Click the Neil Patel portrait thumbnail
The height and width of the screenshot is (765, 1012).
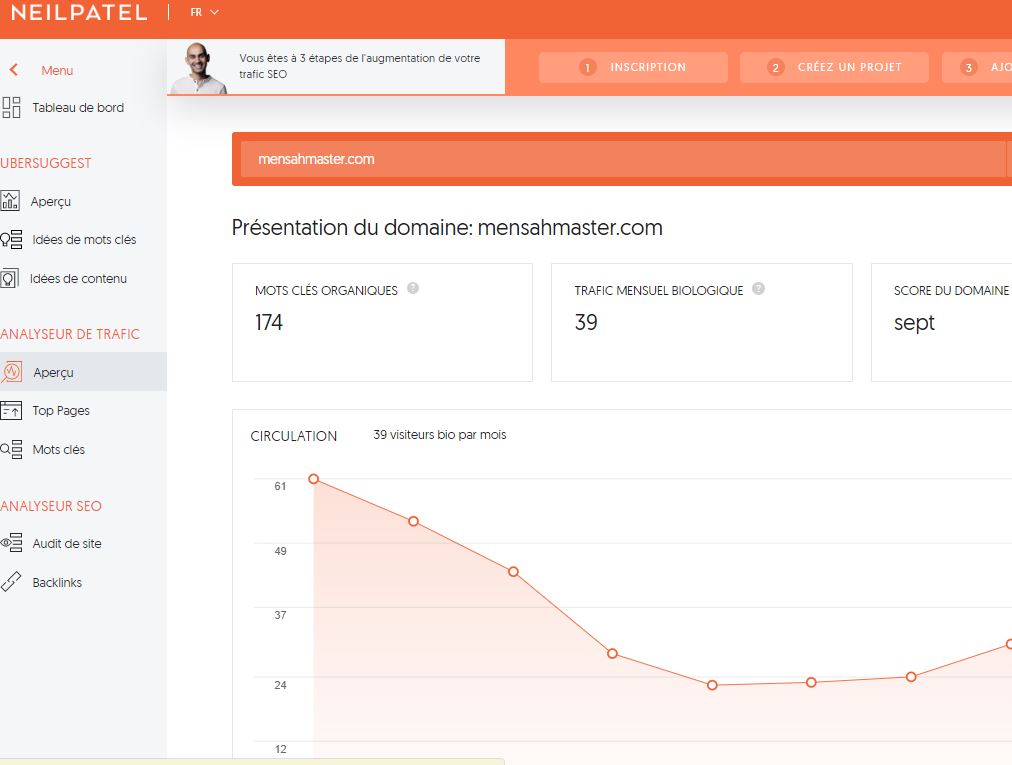198,68
